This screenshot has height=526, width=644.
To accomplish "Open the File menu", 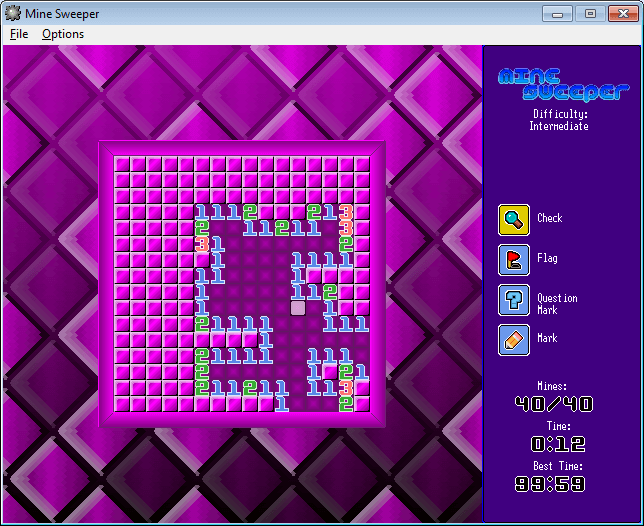I will coord(19,34).
